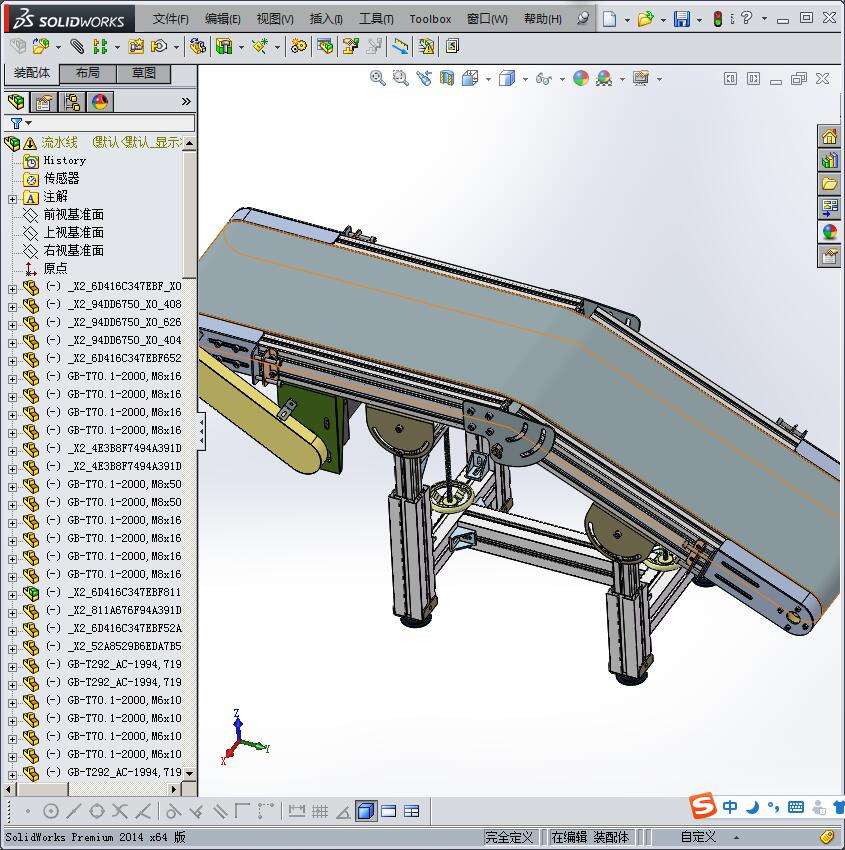Open the Appearances color ball in task pane

(x=829, y=232)
